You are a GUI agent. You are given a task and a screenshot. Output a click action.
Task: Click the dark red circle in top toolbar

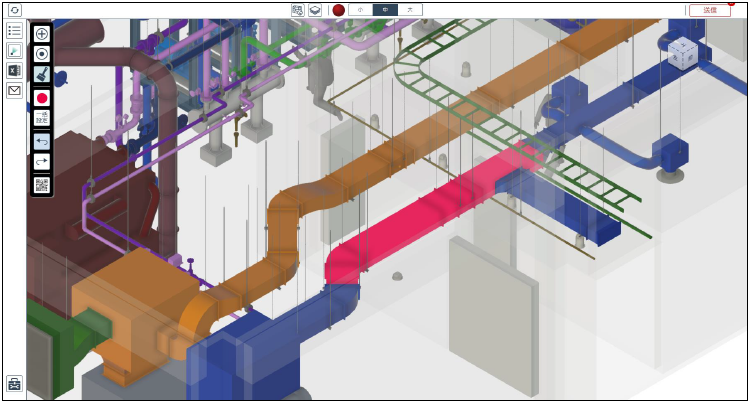(x=338, y=10)
